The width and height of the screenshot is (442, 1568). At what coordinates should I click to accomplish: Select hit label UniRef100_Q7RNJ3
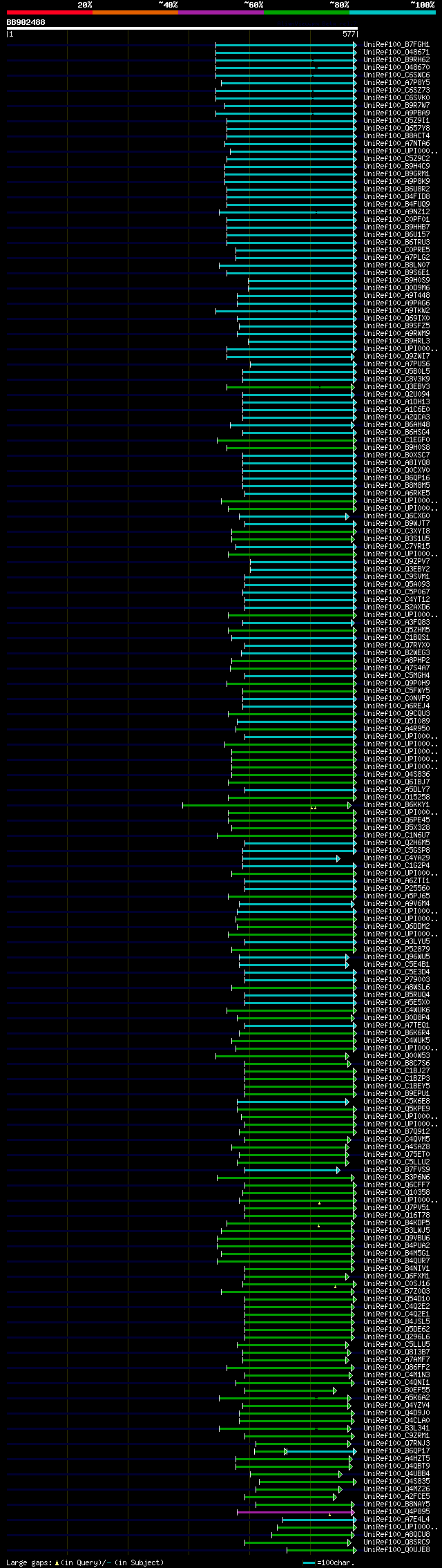pyautogui.click(x=396, y=1443)
